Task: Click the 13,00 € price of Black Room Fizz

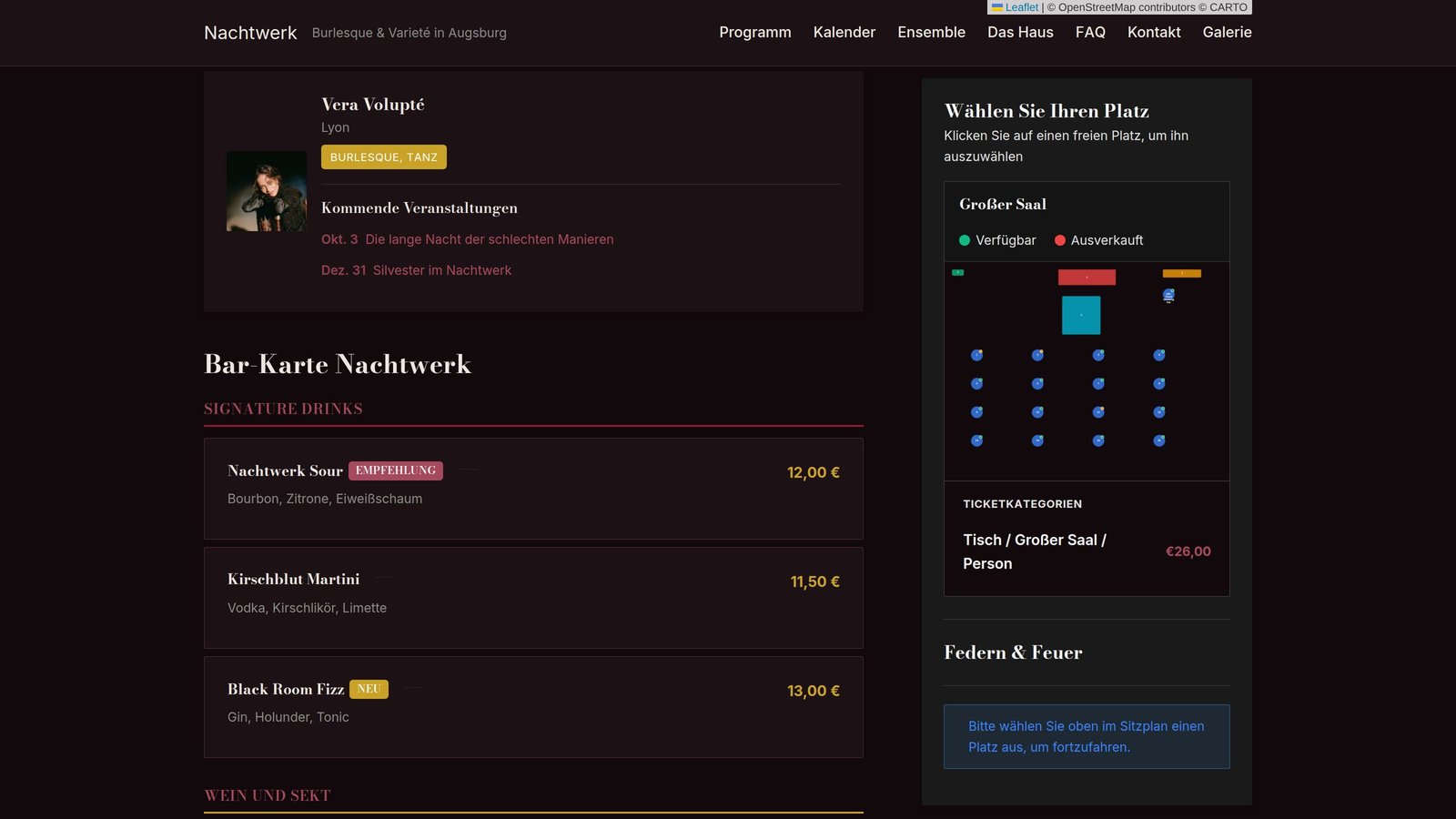Action: 814,691
